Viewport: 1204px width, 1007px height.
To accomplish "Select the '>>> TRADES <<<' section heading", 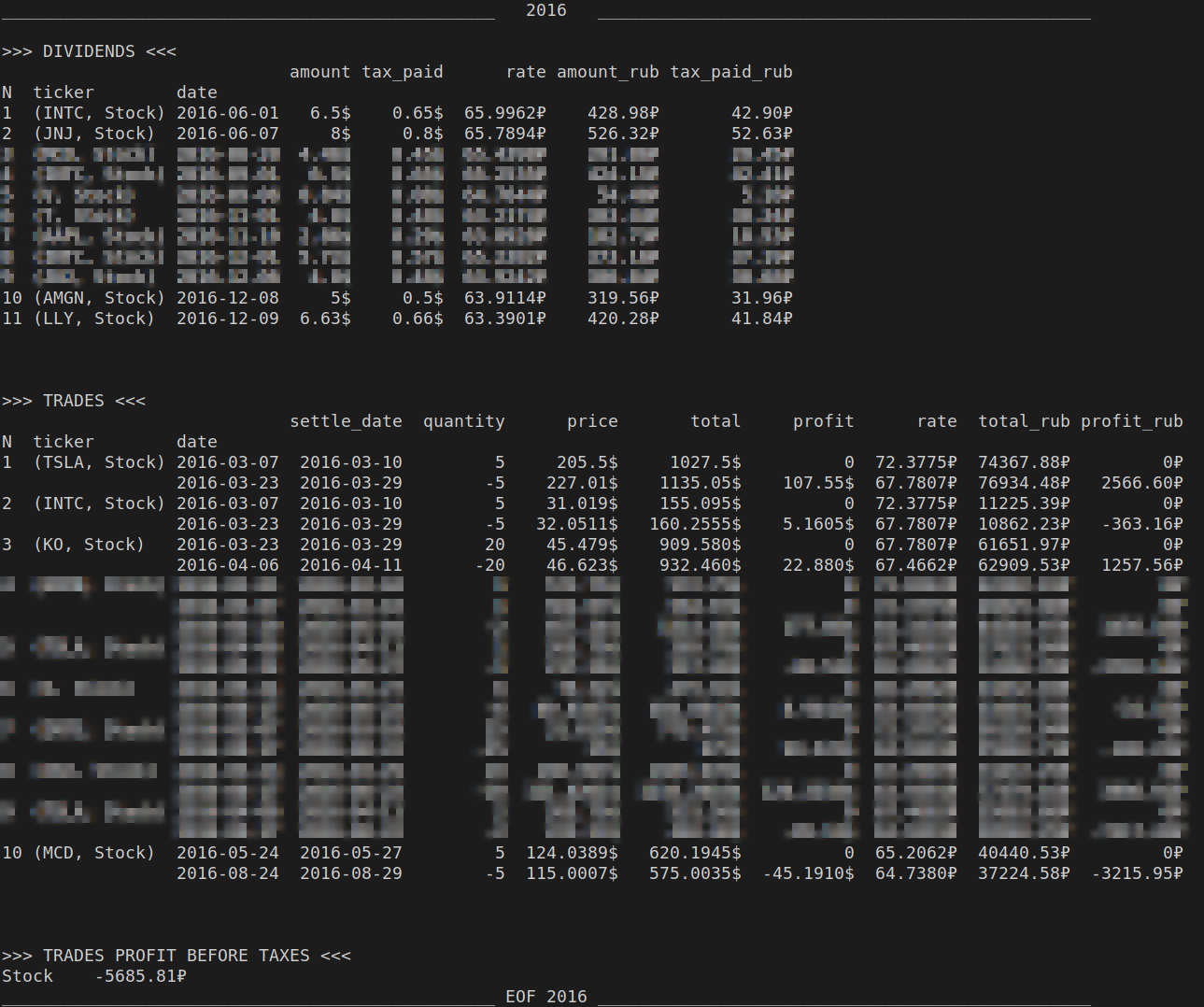I will [74, 401].
